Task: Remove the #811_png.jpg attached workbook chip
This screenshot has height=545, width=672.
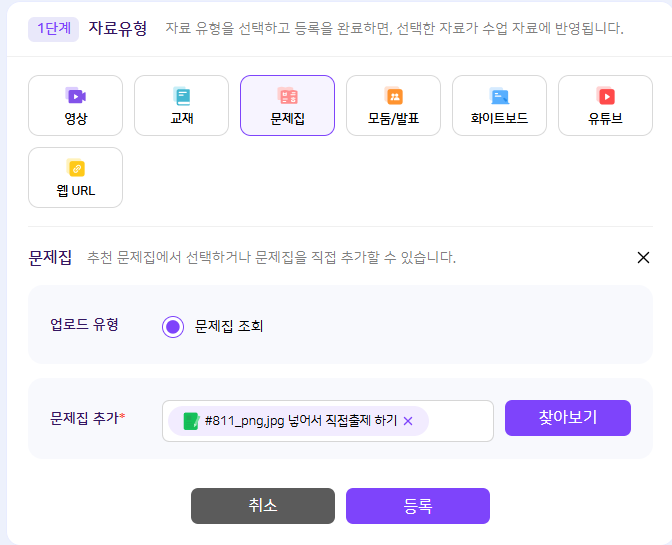Action: pos(408,421)
